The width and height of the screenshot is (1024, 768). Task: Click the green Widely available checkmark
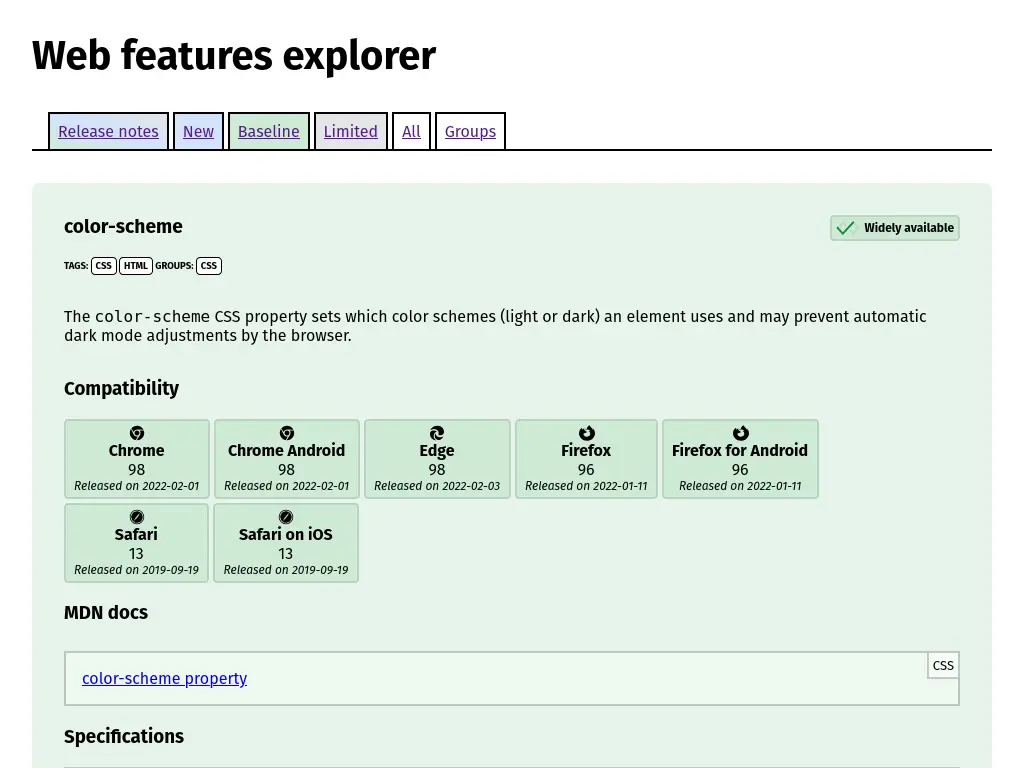(x=845, y=228)
